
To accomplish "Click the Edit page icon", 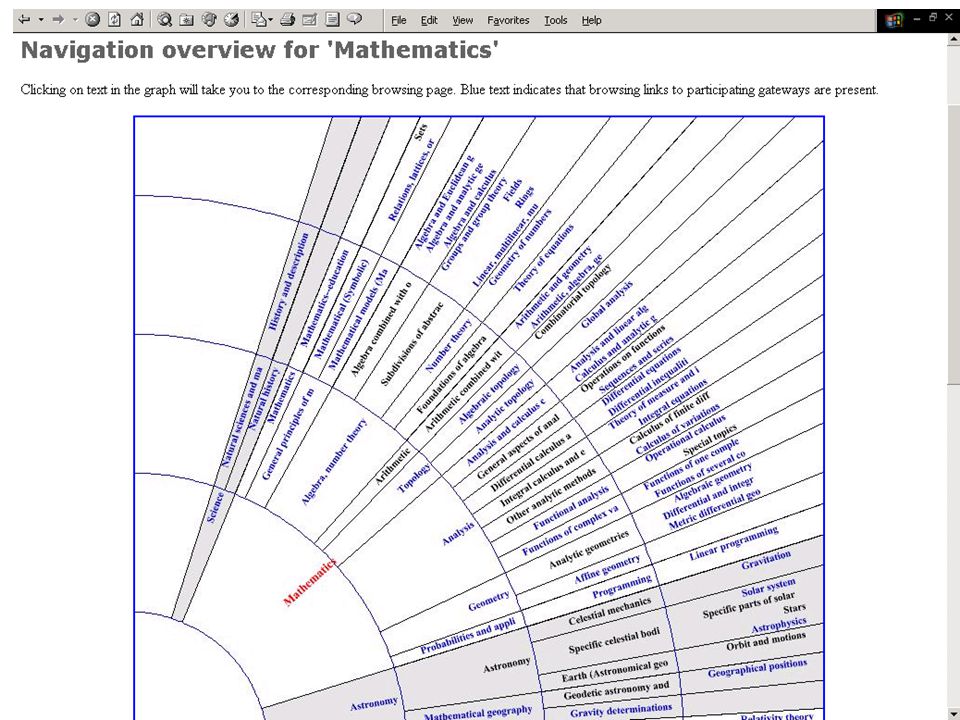I will coord(310,20).
